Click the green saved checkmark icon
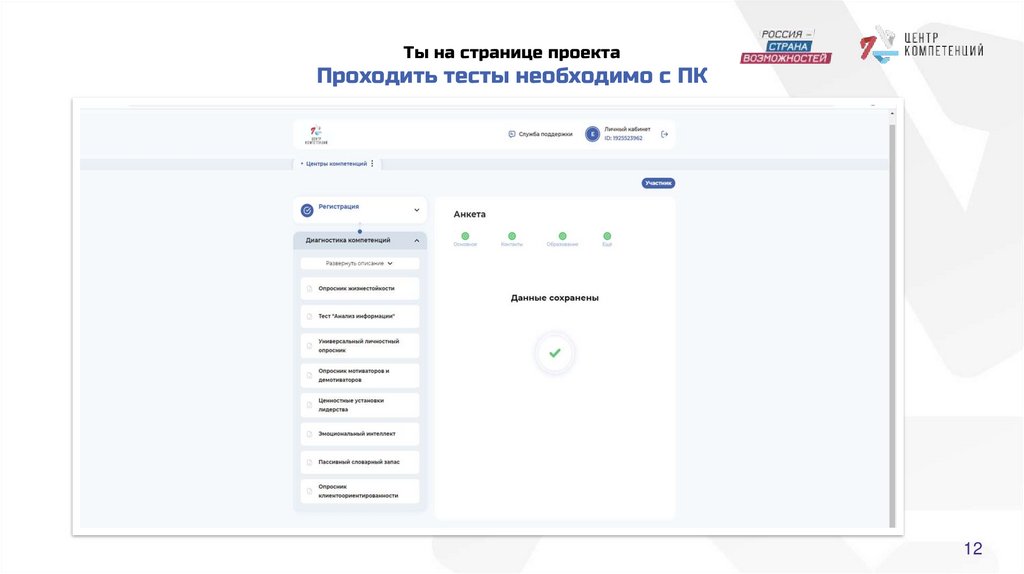The height and width of the screenshot is (574, 1024). 554,353
